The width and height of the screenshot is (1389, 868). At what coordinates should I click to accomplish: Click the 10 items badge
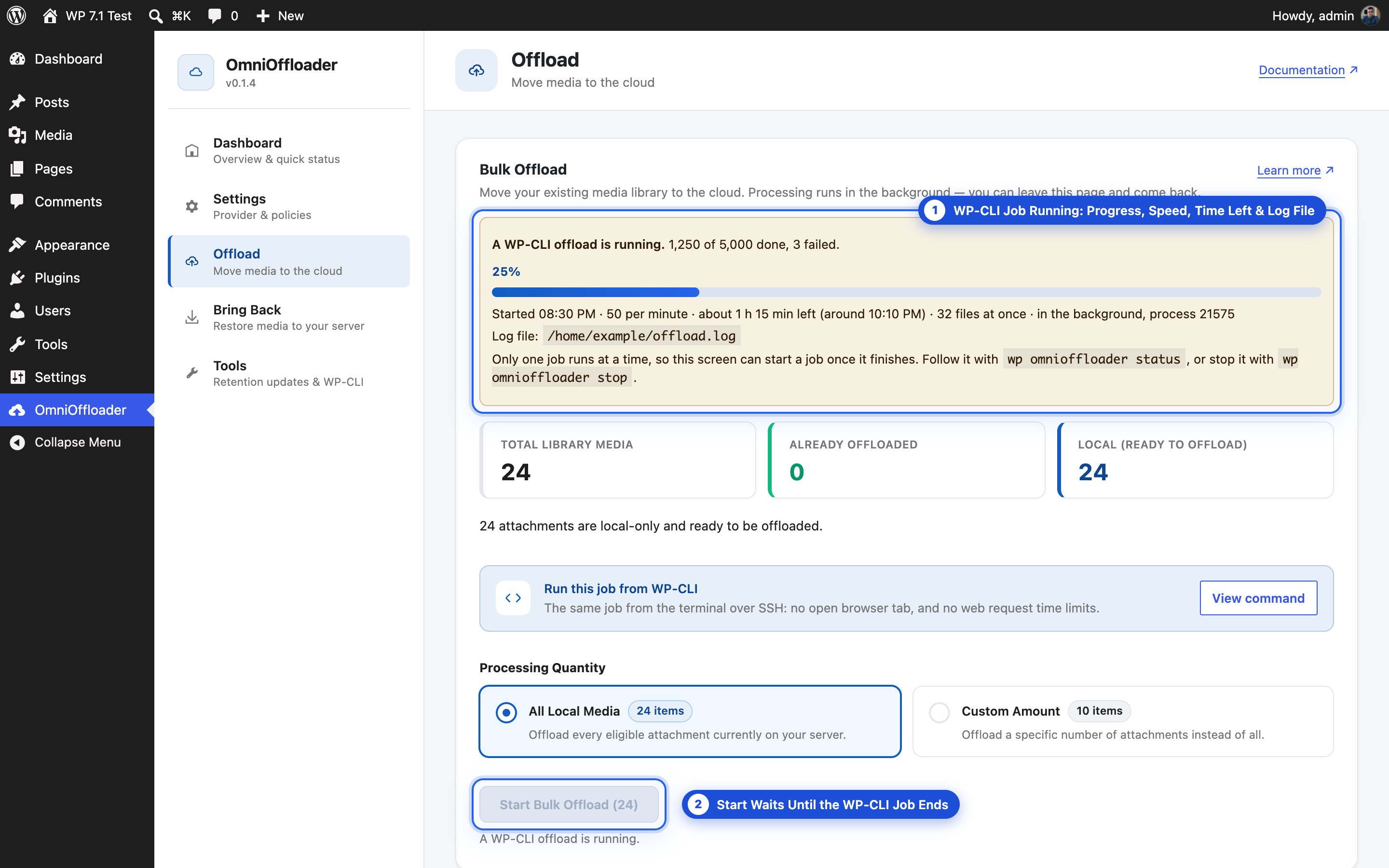pyautogui.click(x=1099, y=711)
